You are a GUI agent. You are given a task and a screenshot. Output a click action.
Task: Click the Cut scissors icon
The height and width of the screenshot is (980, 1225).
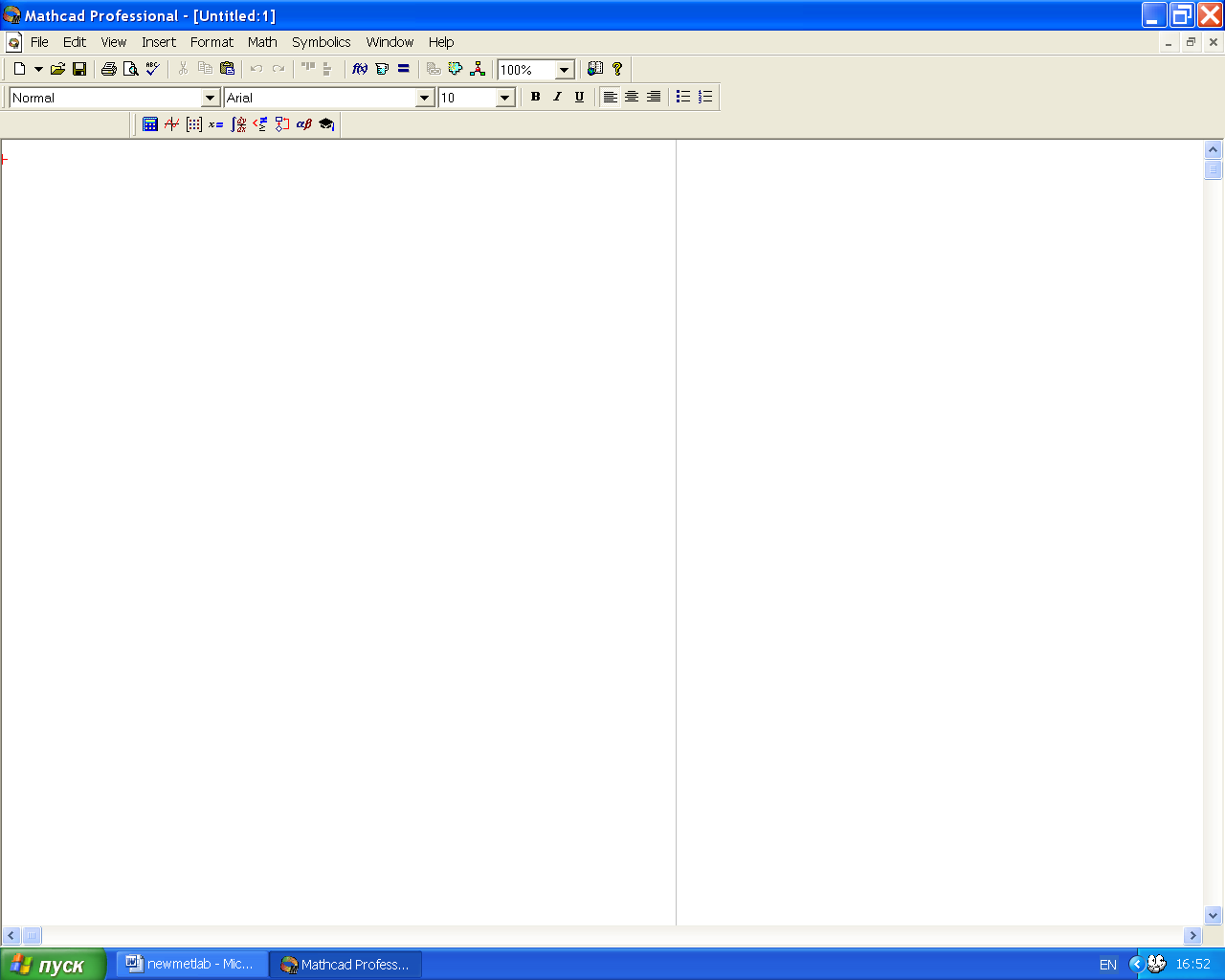coord(183,69)
